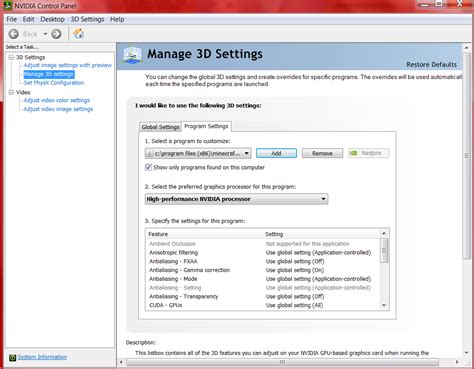Viewport: 474px width, 369px height.
Task: Open Adjust image settings with preview
Action: [x=68, y=65]
